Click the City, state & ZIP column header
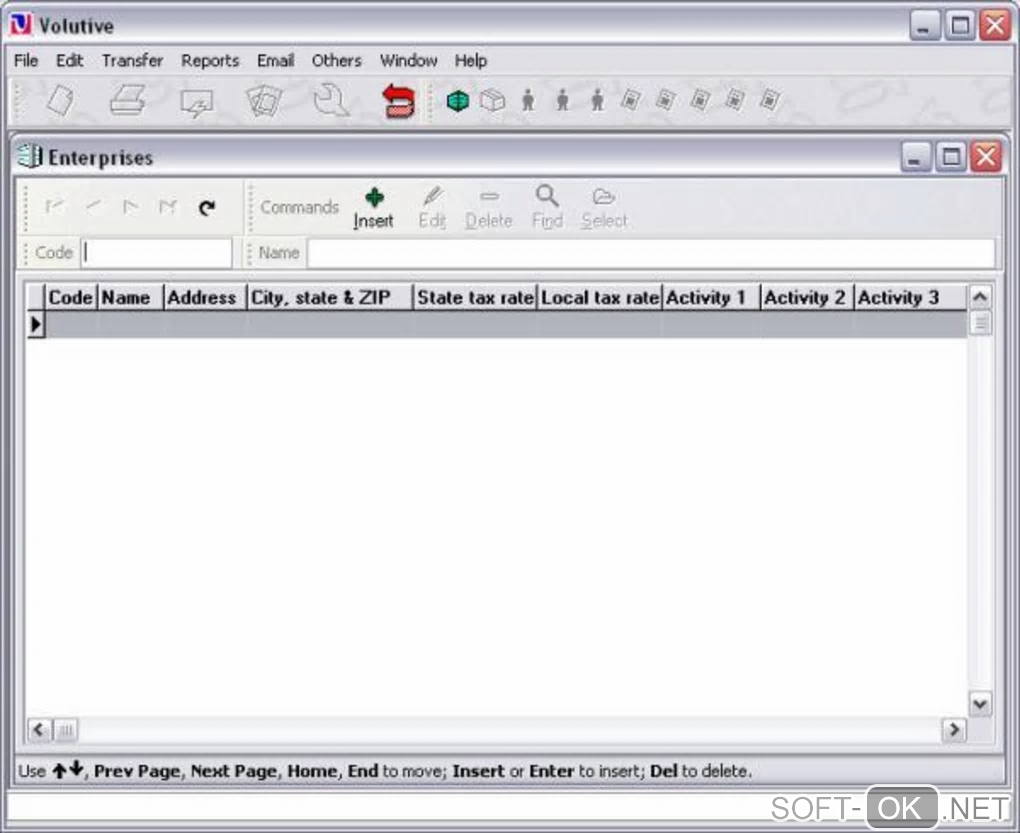Viewport: 1020px width, 833px height. pyautogui.click(x=330, y=297)
